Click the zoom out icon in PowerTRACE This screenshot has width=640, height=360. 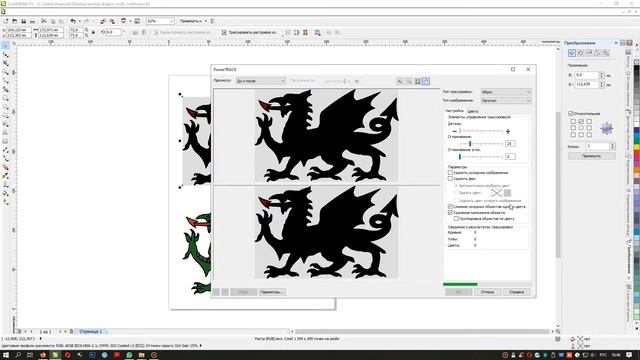click(x=409, y=82)
